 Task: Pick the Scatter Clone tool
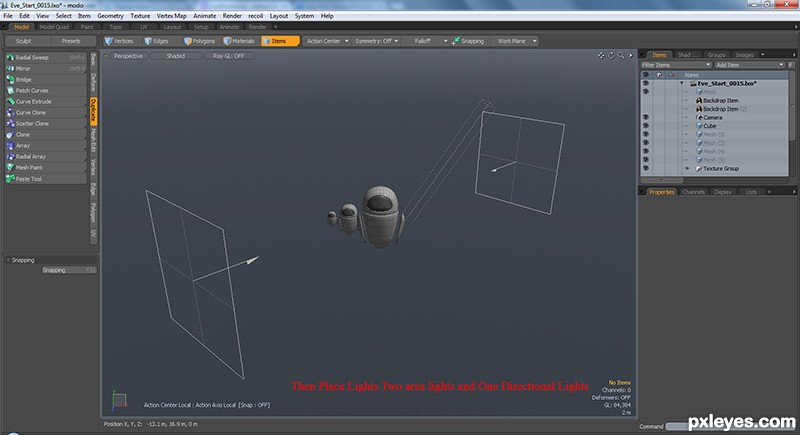(x=46, y=123)
